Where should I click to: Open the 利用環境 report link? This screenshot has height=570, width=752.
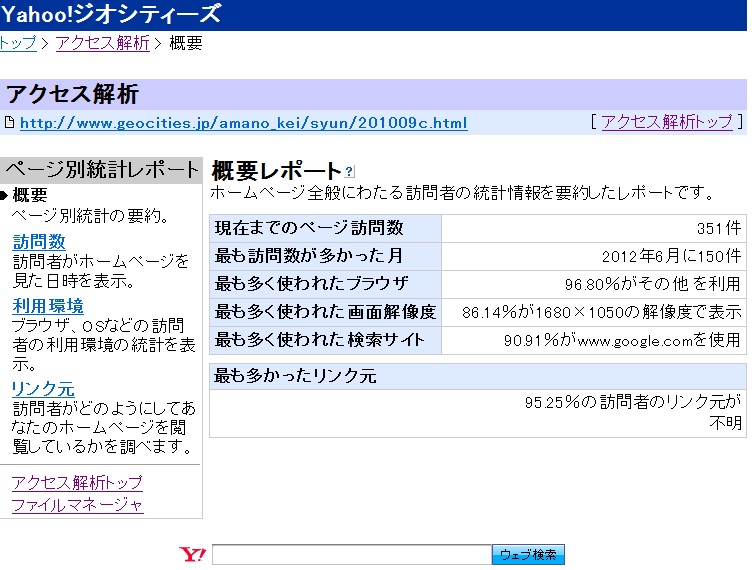(x=48, y=306)
